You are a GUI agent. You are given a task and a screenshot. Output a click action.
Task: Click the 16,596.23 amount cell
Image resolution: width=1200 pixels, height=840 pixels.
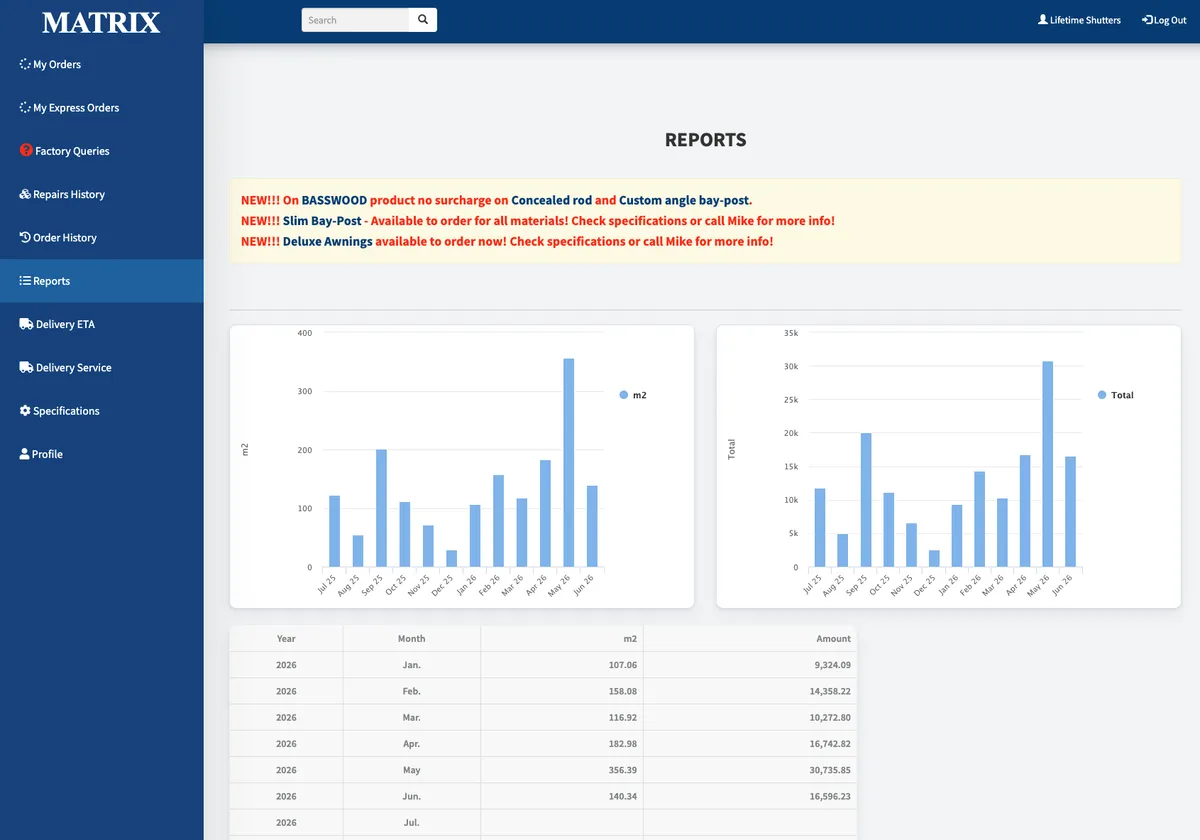[x=750, y=796]
